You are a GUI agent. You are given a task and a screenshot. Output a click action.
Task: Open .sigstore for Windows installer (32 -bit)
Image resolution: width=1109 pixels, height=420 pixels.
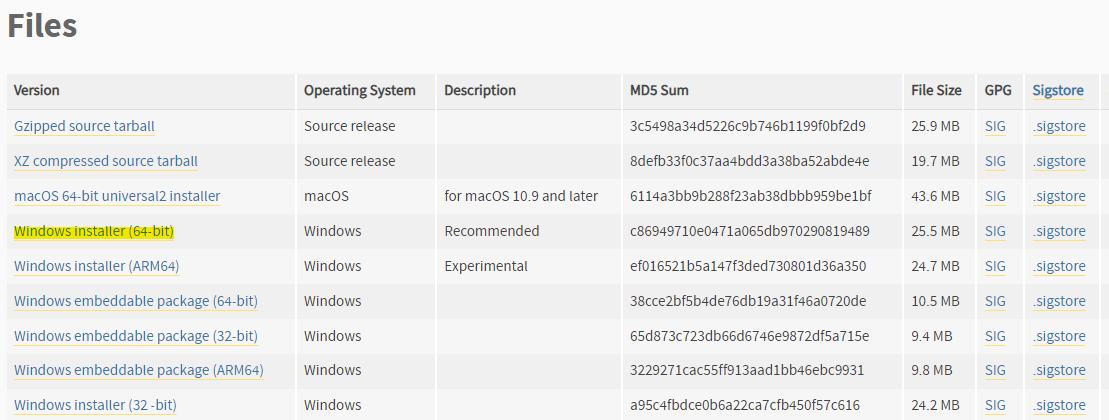pos(1059,405)
